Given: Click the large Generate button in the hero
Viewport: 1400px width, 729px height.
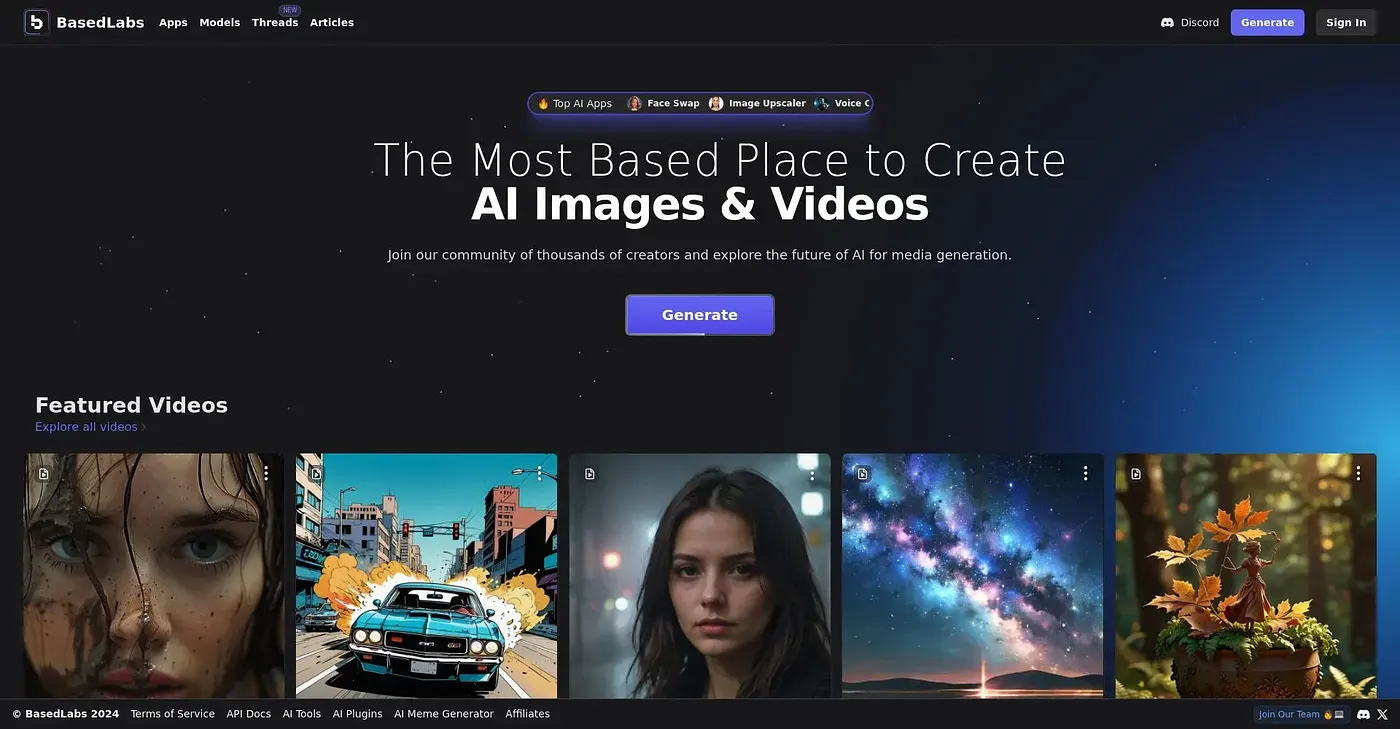Looking at the screenshot, I should coord(700,315).
